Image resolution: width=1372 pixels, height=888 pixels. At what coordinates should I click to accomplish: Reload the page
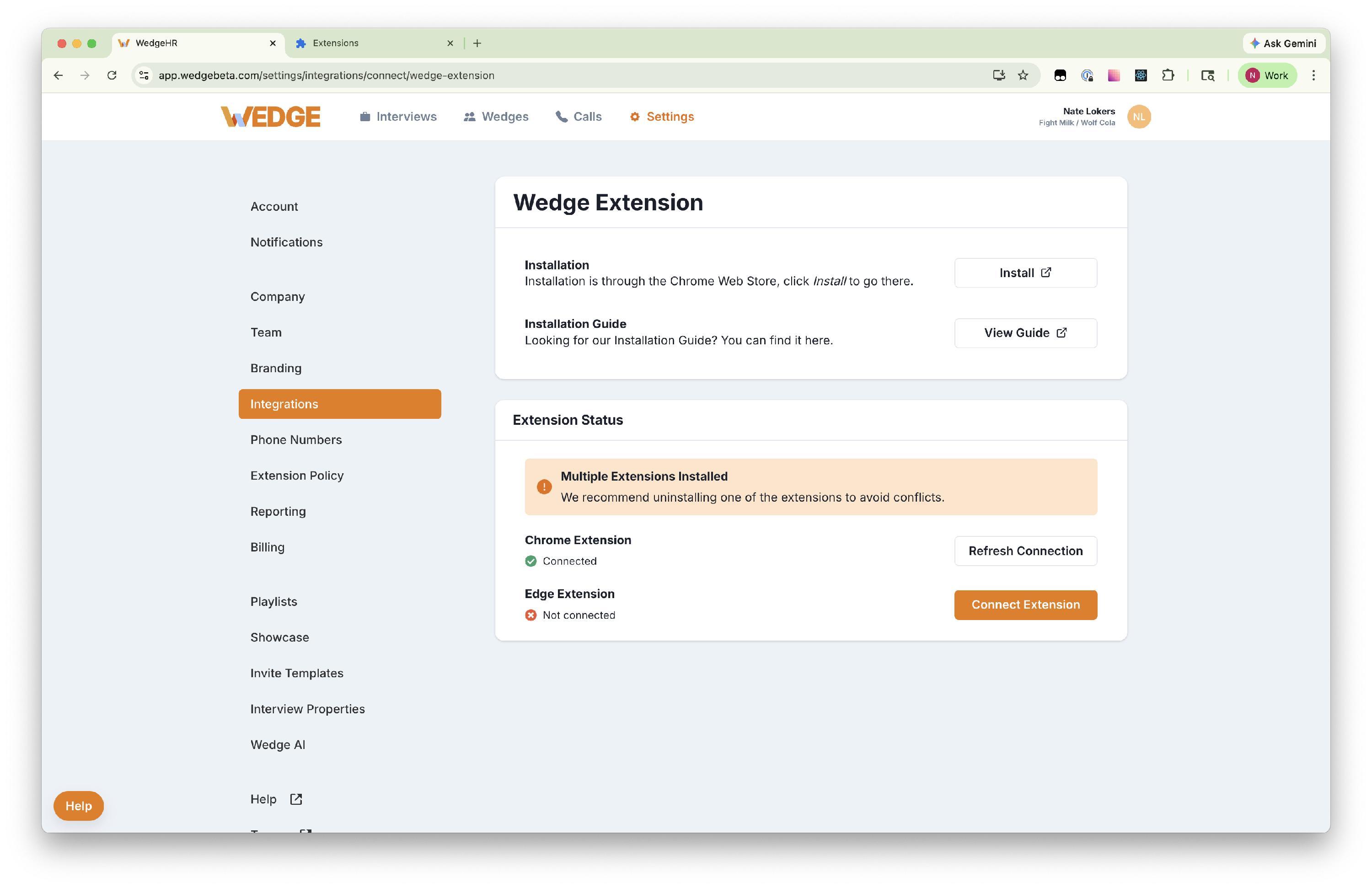[112, 75]
